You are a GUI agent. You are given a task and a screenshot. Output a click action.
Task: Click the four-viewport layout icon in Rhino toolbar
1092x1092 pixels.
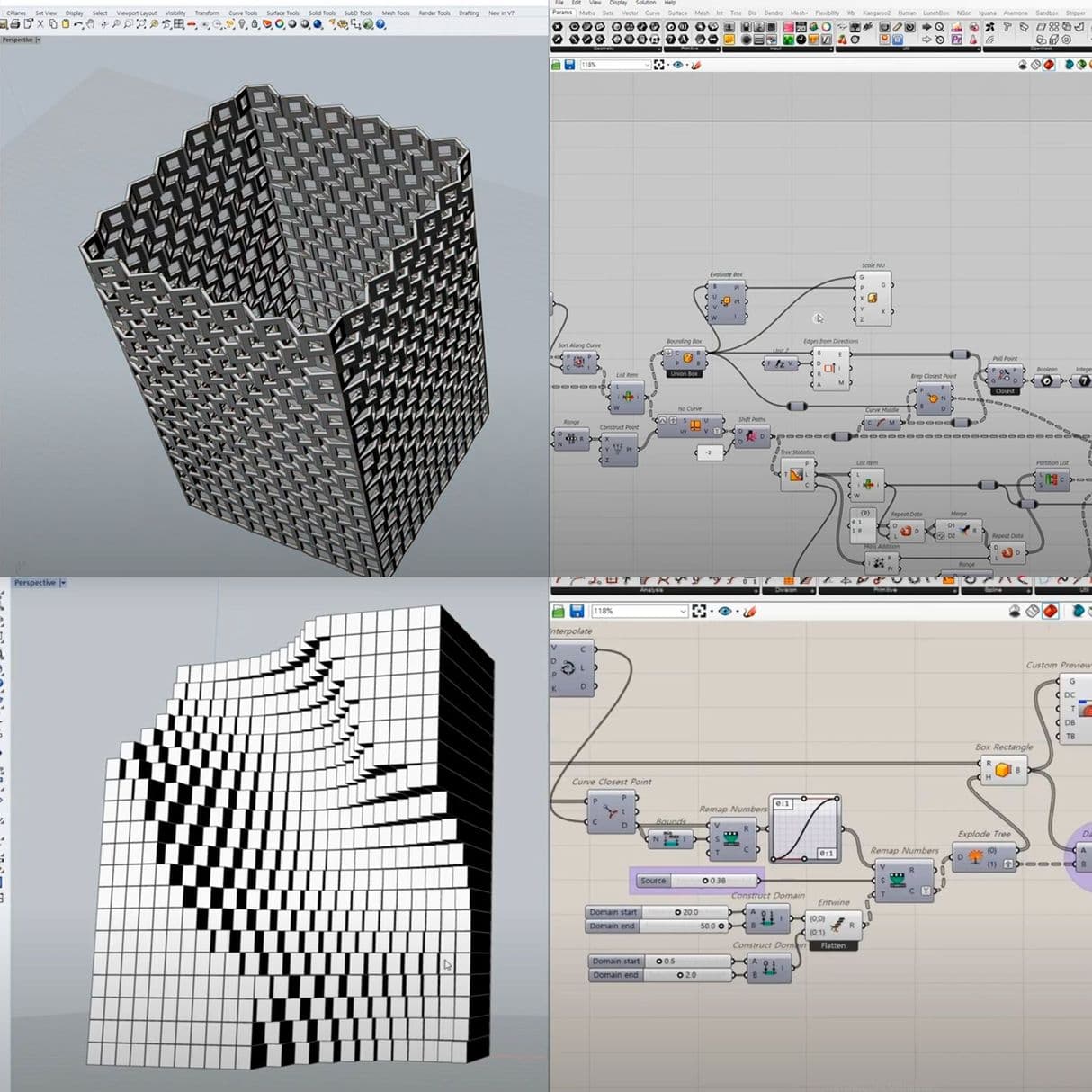[178, 24]
